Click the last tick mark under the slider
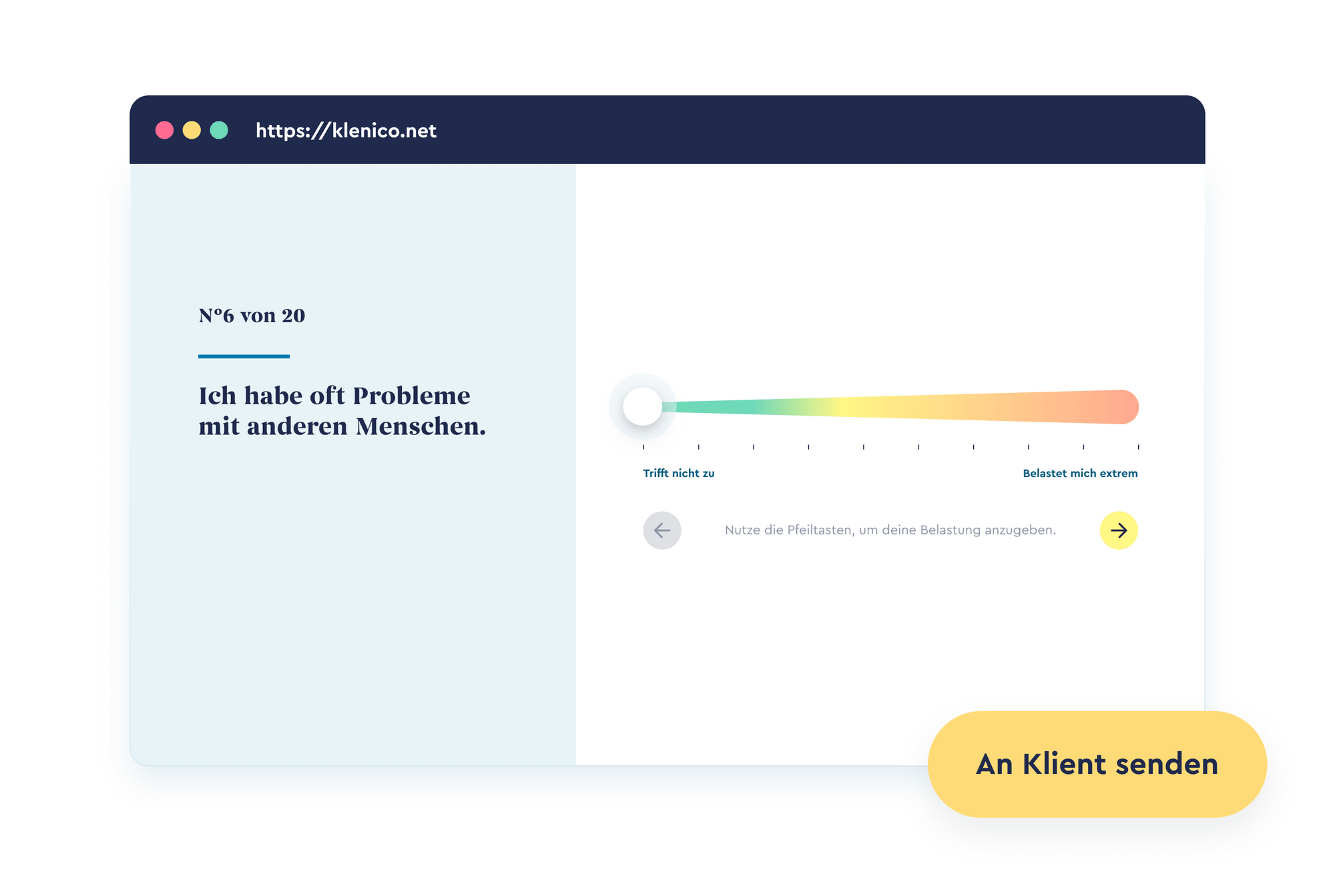This screenshot has width=1335, height=896. (1137, 448)
